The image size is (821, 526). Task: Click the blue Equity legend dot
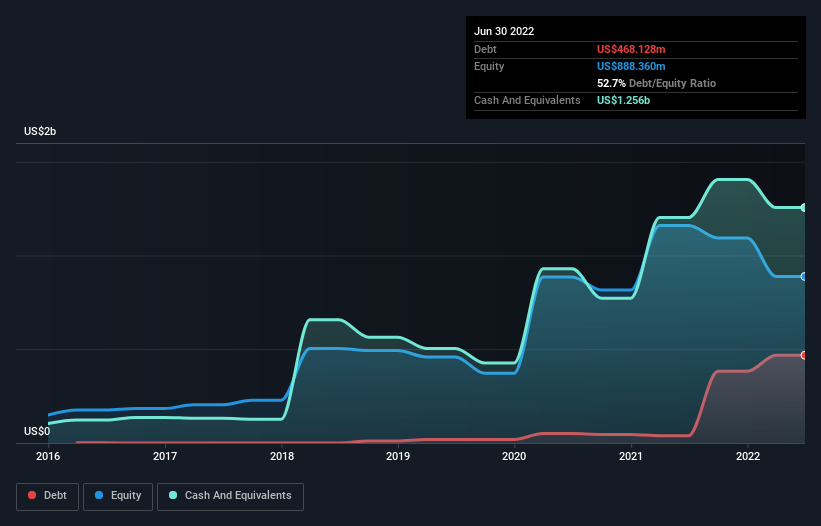[99, 495]
